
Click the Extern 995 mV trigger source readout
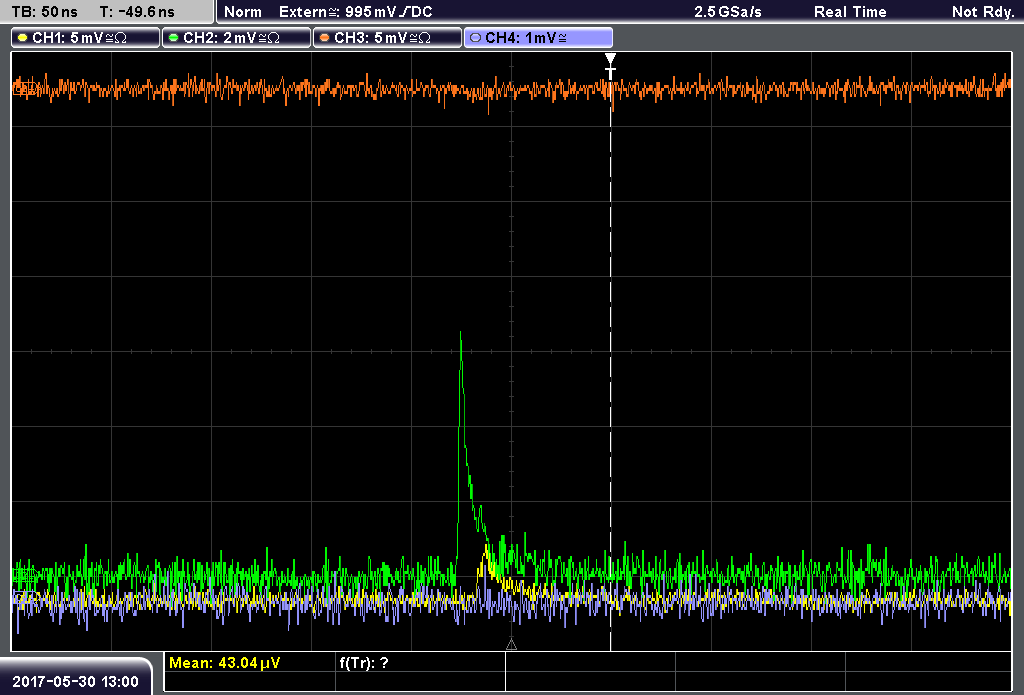coord(355,12)
